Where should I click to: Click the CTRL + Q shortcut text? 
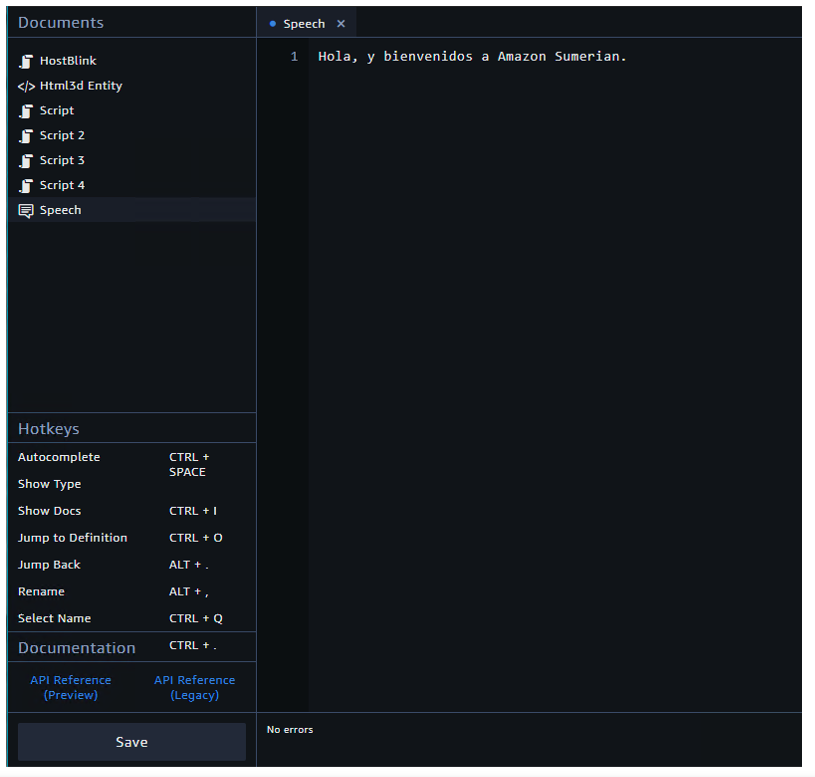point(195,618)
